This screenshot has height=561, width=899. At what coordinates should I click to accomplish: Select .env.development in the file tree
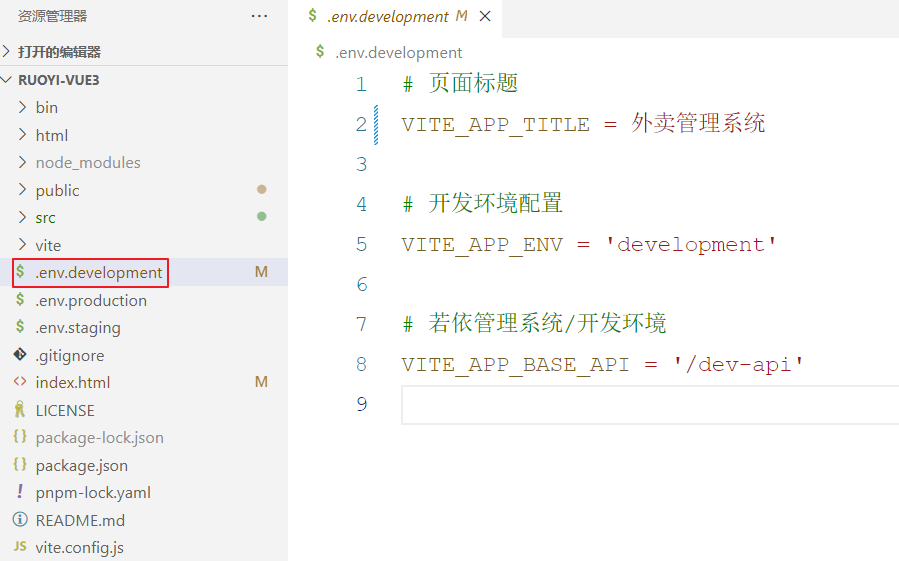click(x=98, y=272)
